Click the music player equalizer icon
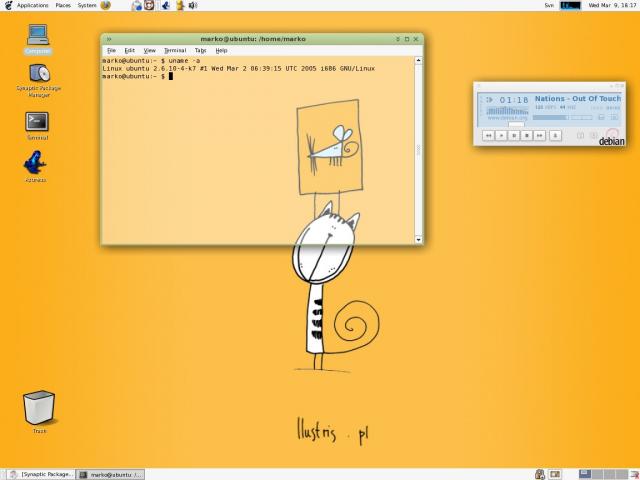 [601, 117]
